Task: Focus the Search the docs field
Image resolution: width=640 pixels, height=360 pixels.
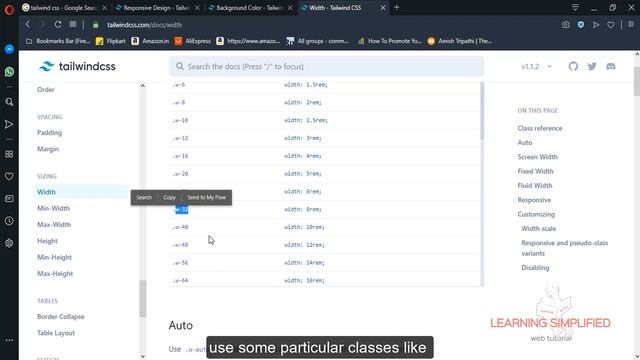Action: (x=327, y=67)
